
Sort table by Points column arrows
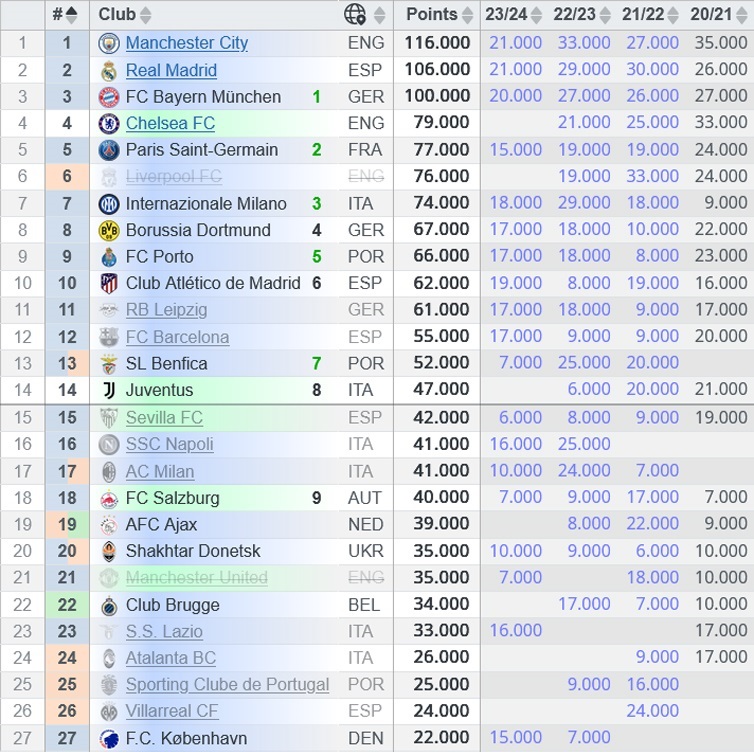(x=467, y=15)
